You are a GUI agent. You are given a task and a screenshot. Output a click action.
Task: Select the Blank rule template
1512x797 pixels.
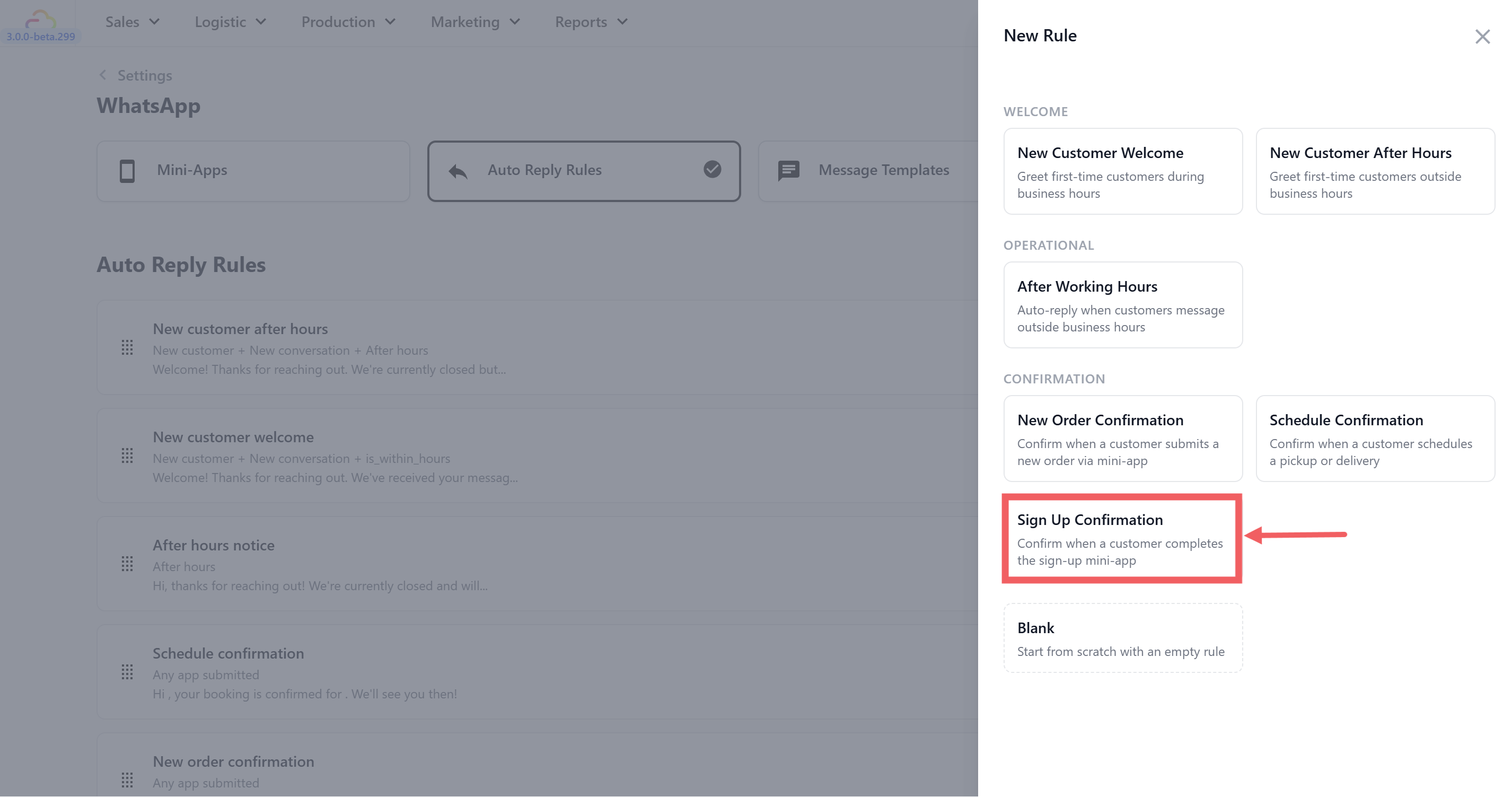point(1122,638)
